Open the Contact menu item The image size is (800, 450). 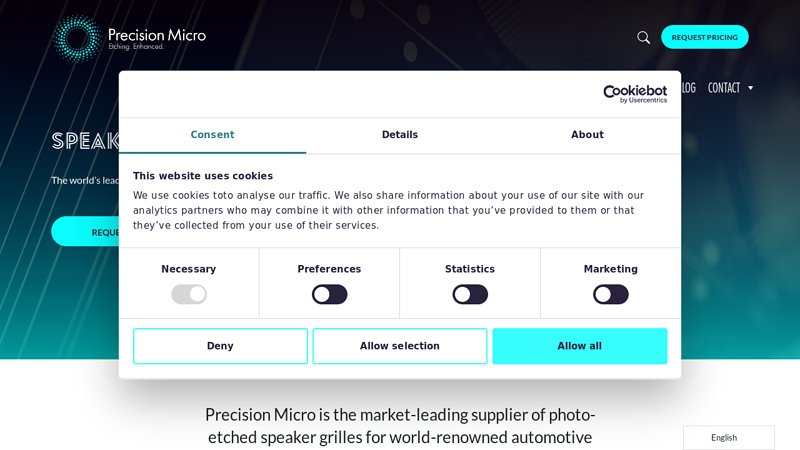click(x=723, y=88)
